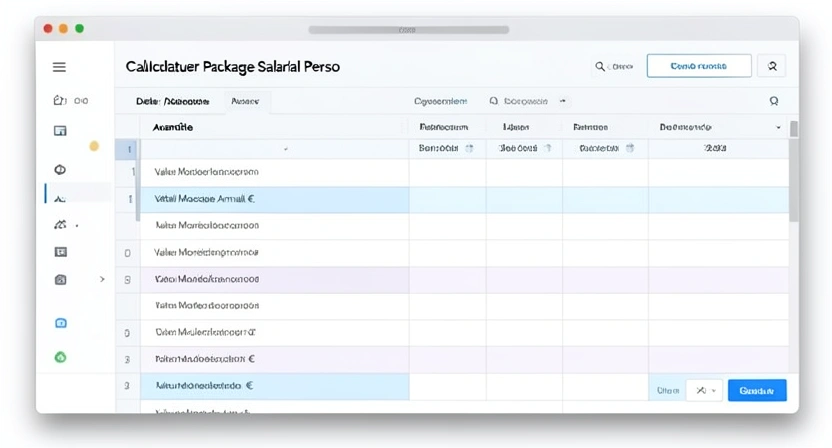Image resolution: width=832 pixels, height=448 pixels.
Task: Click the third column header of the table
Action: click(x=516, y=127)
